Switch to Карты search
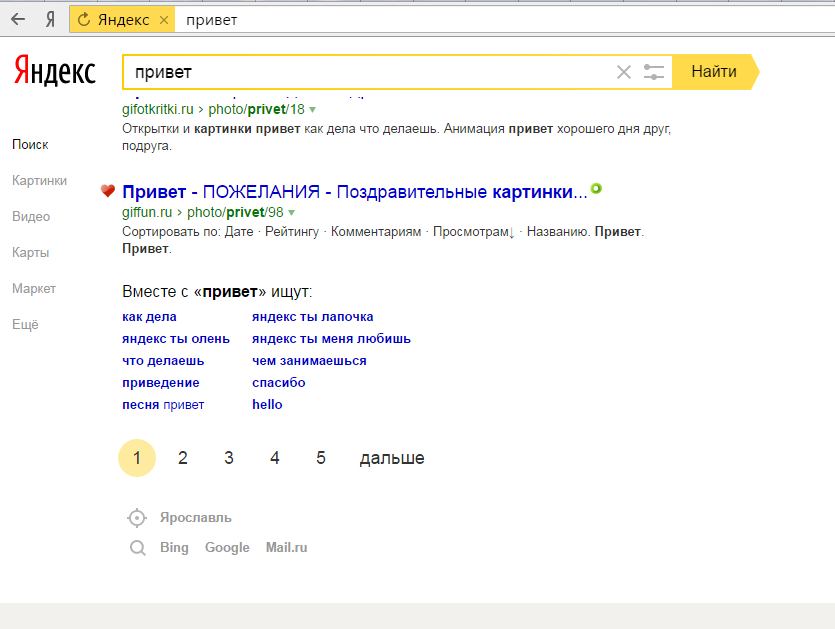The width and height of the screenshot is (835, 629). [x=30, y=252]
